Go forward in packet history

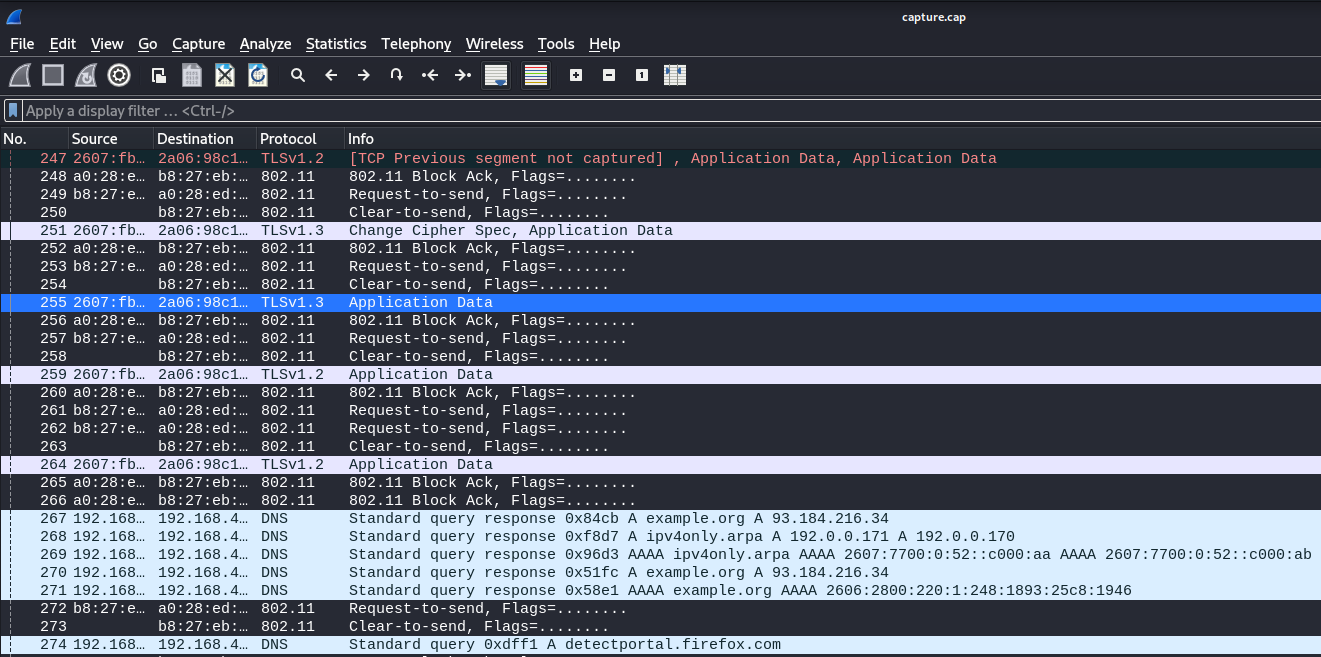click(x=364, y=75)
